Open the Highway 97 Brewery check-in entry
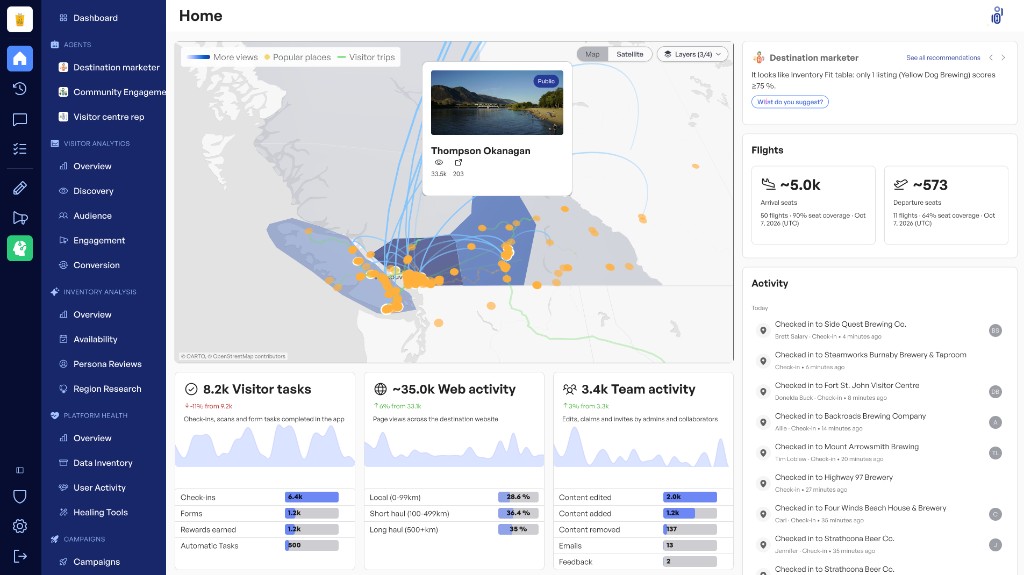This screenshot has width=1024, height=575. tap(879, 483)
